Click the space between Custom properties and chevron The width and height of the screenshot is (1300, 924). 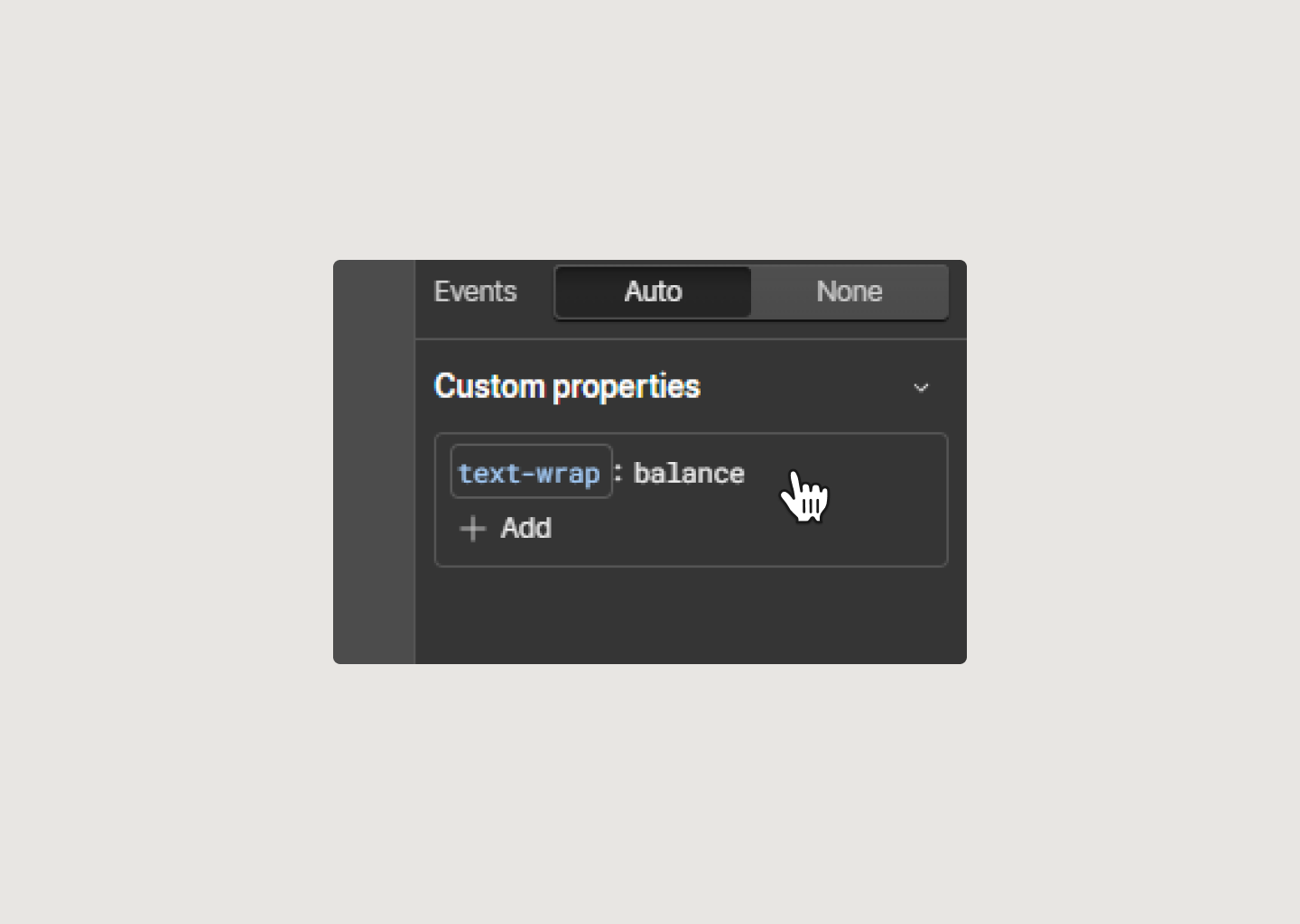pos(803,388)
